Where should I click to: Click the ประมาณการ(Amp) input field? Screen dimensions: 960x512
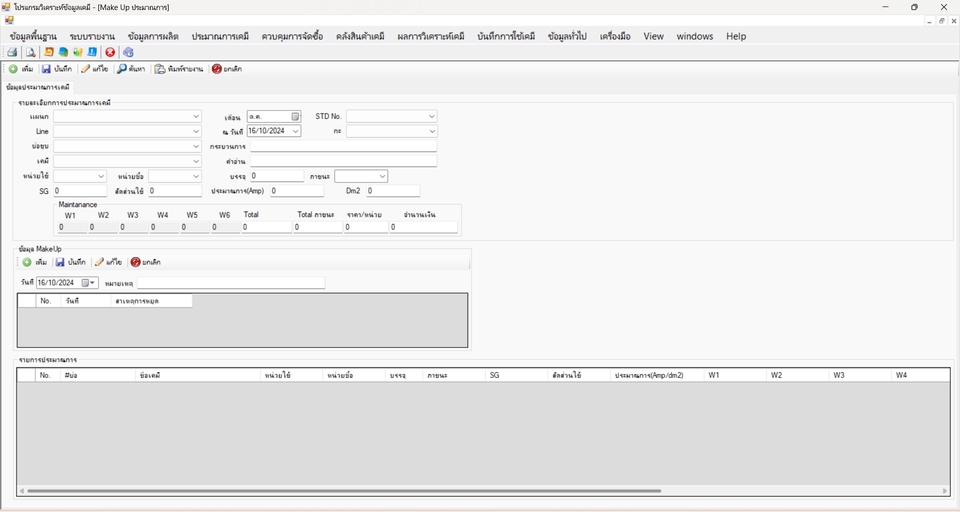pos(296,191)
